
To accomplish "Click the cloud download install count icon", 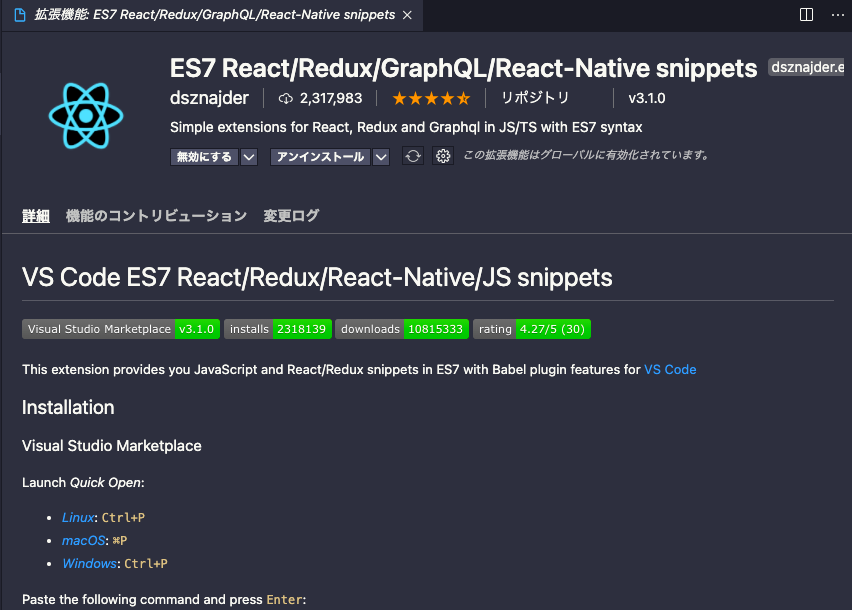I will click(285, 98).
